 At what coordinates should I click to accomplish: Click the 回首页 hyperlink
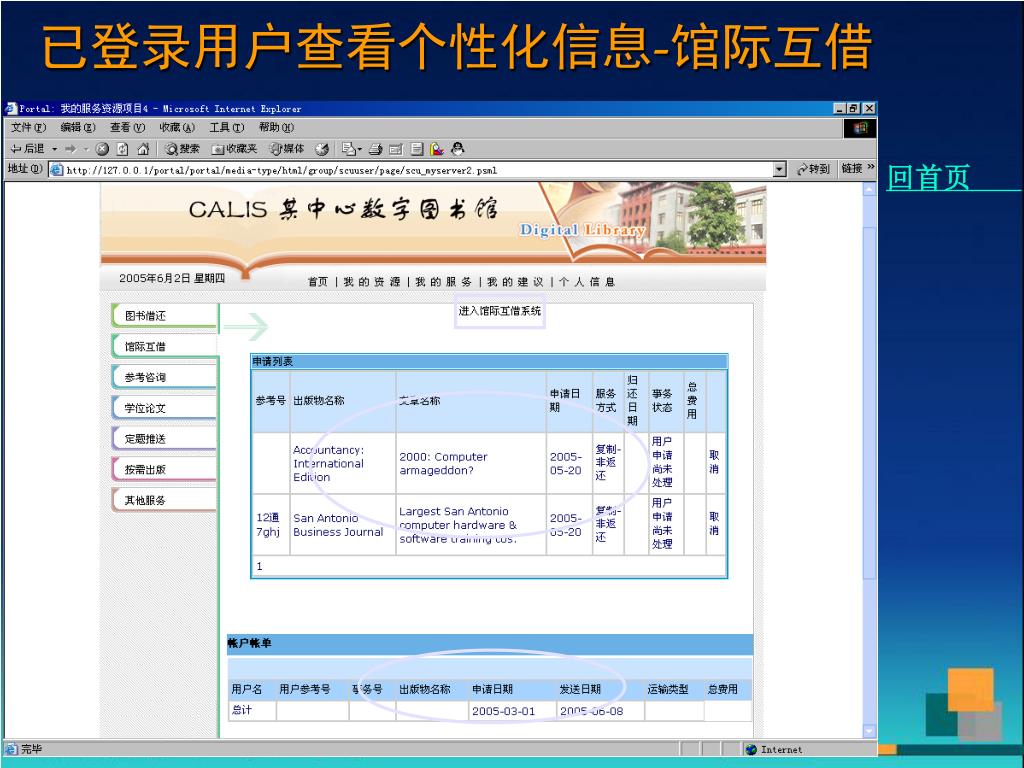tap(929, 178)
